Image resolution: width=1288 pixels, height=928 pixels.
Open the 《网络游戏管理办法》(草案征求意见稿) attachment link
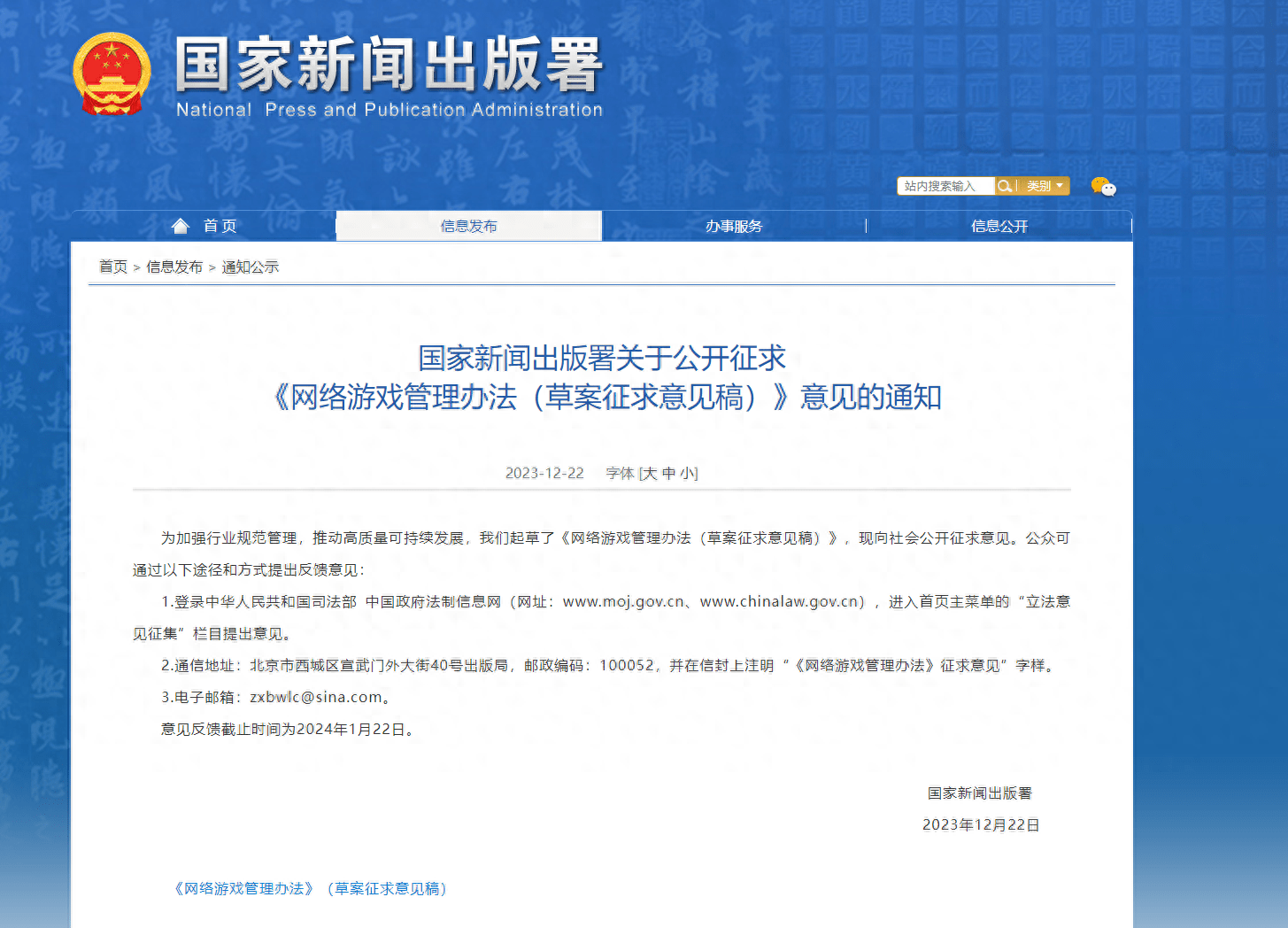(x=312, y=888)
